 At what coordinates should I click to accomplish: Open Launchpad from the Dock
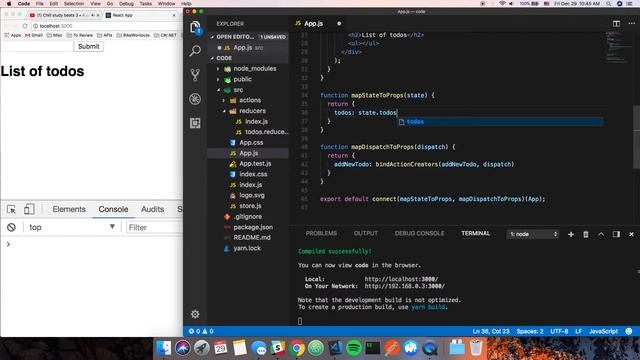click(201, 348)
